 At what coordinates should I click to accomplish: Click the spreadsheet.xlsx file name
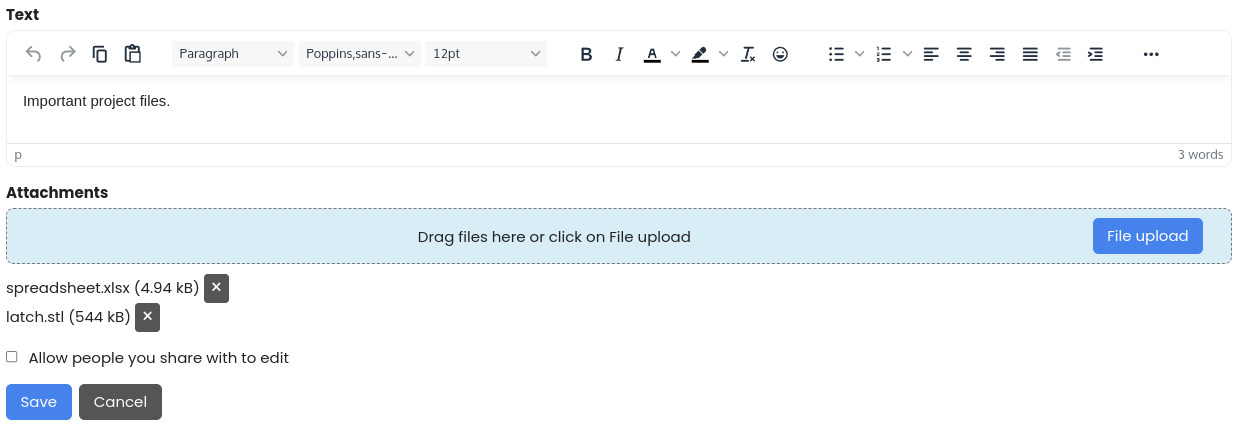click(68, 288)
